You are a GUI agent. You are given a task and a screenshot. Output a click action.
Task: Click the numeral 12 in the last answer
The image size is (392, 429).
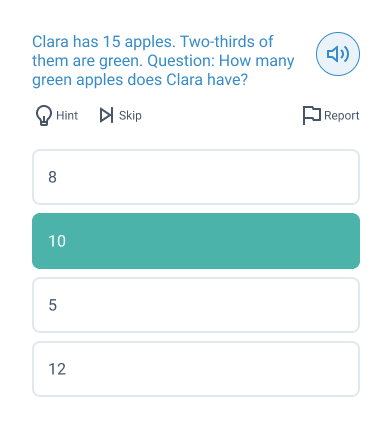click(x=57, y=369)
